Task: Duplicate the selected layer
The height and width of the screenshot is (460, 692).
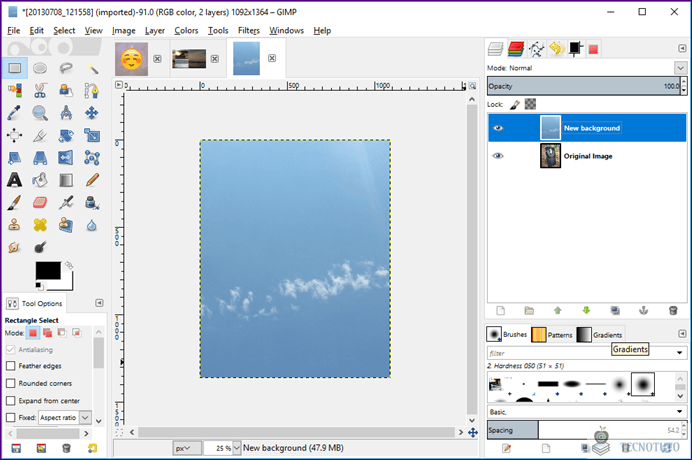Action: coord(615,311)
